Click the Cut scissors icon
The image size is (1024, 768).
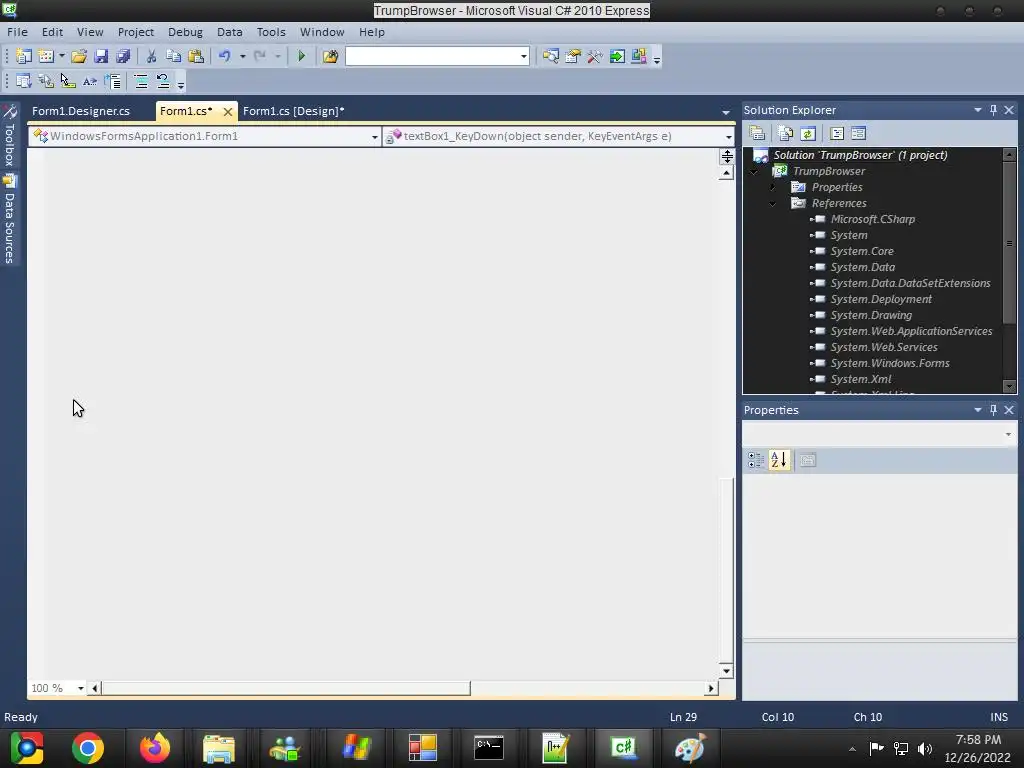[x=151, y=56]
